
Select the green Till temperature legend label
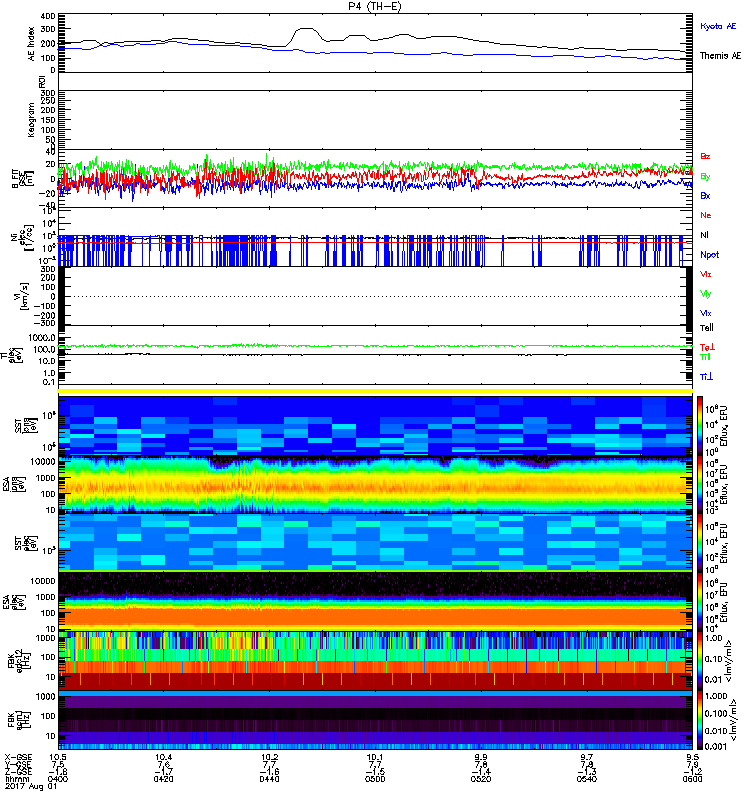pos(705,357)
